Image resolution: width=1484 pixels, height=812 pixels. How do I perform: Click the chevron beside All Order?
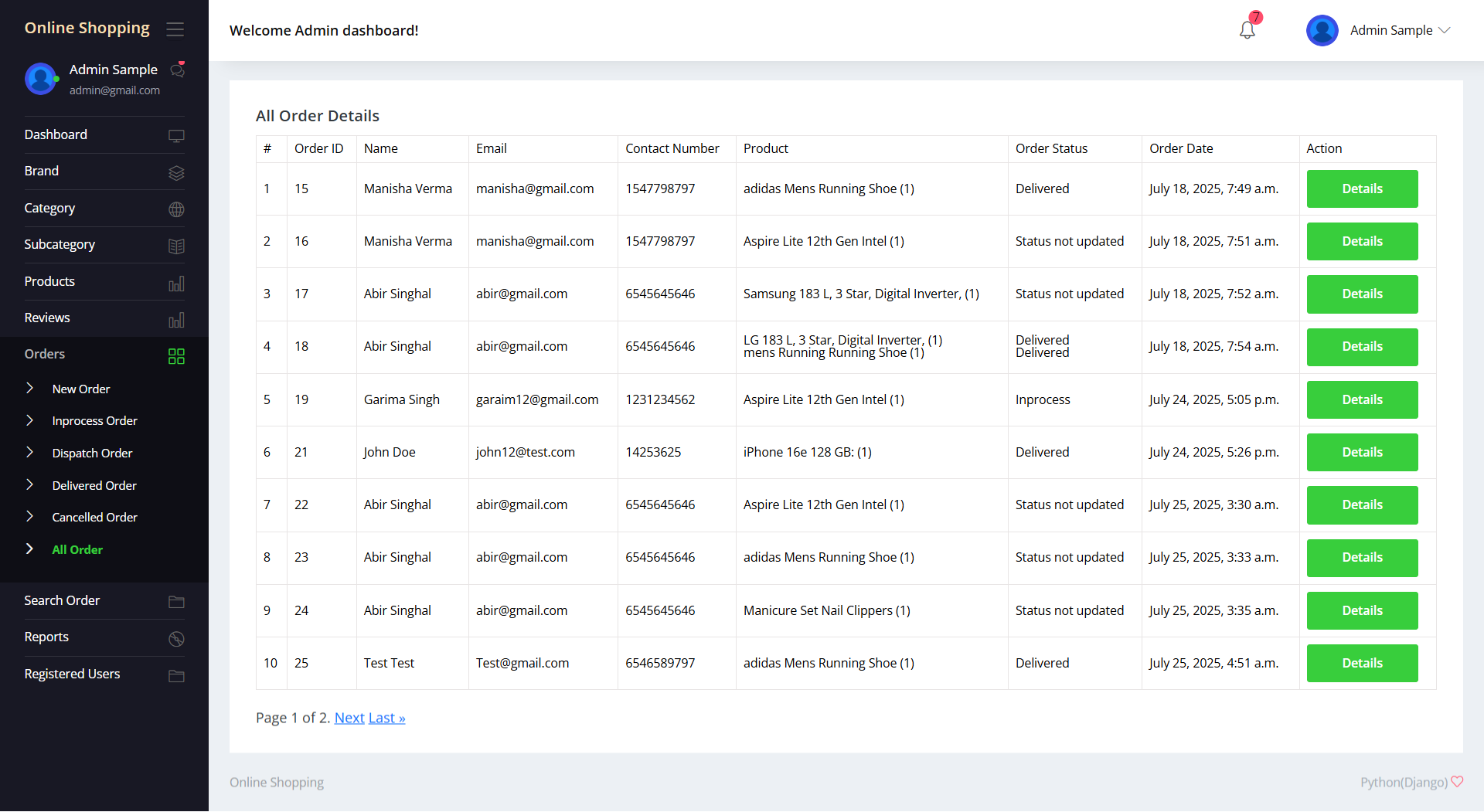pos(29,549)
